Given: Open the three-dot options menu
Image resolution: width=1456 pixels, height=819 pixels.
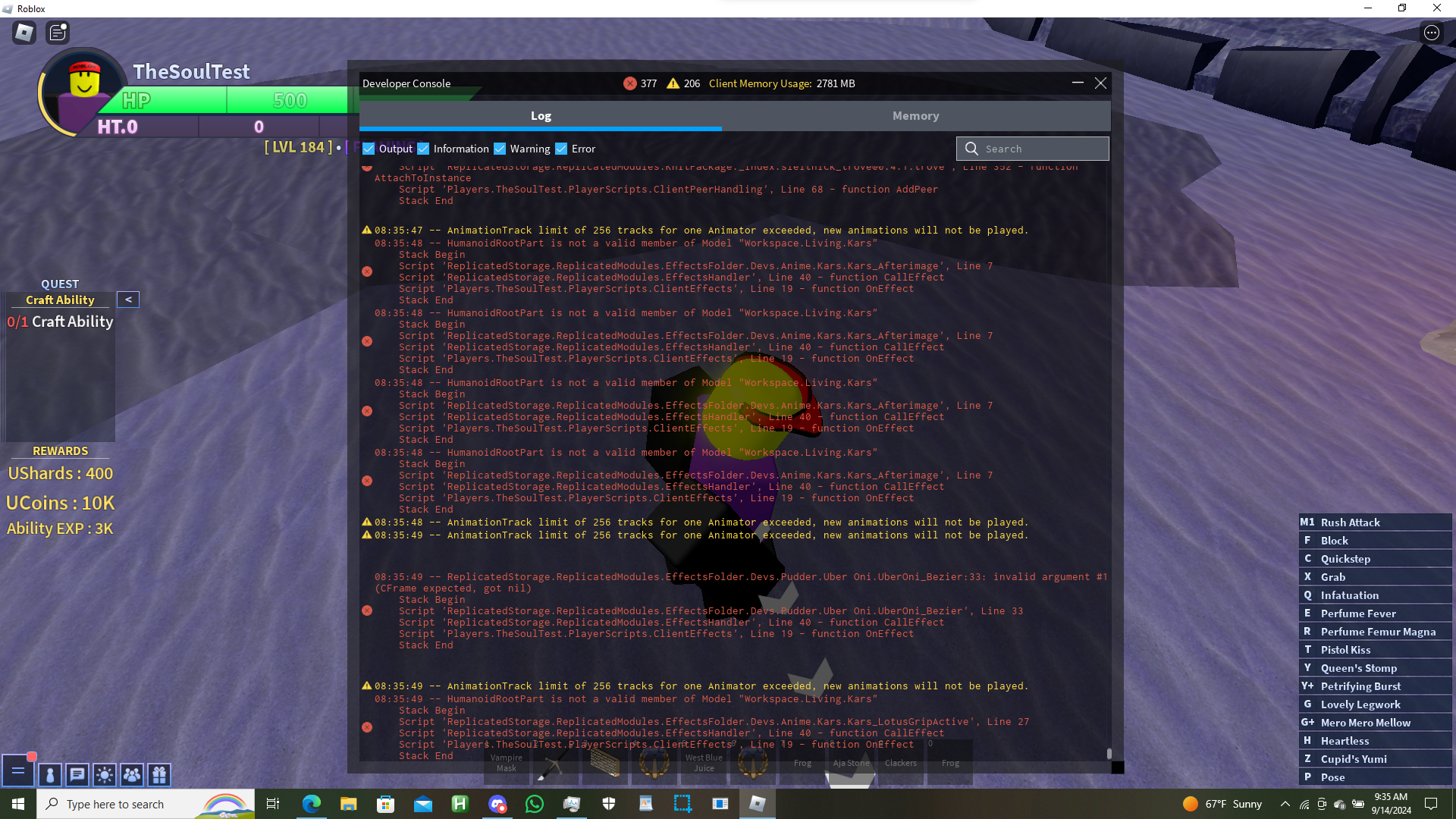Looking at the screenshot, I should pos(1431,33).
